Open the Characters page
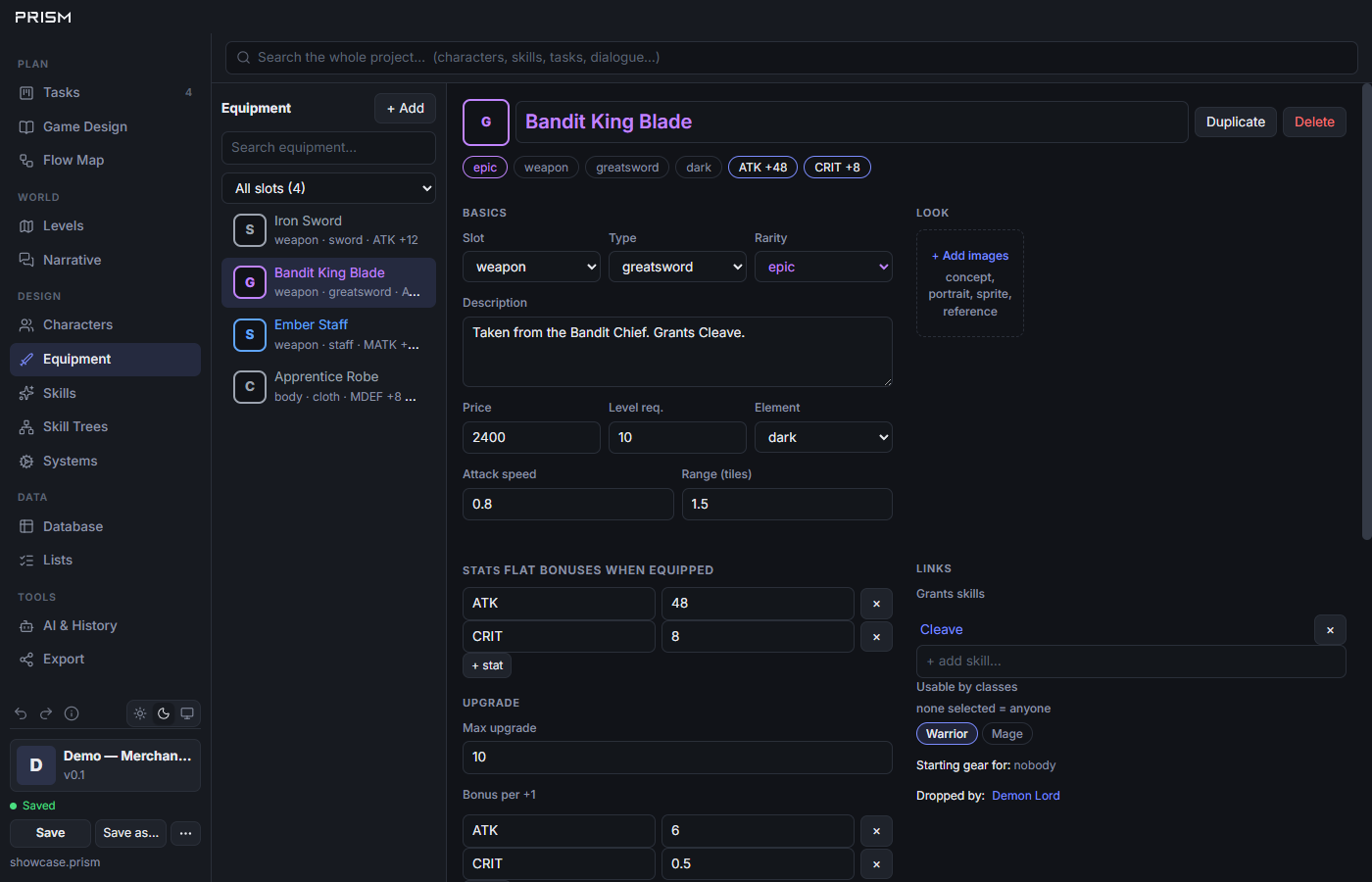This screenshot has width=1372, height=882. click(x=105, y=324)
